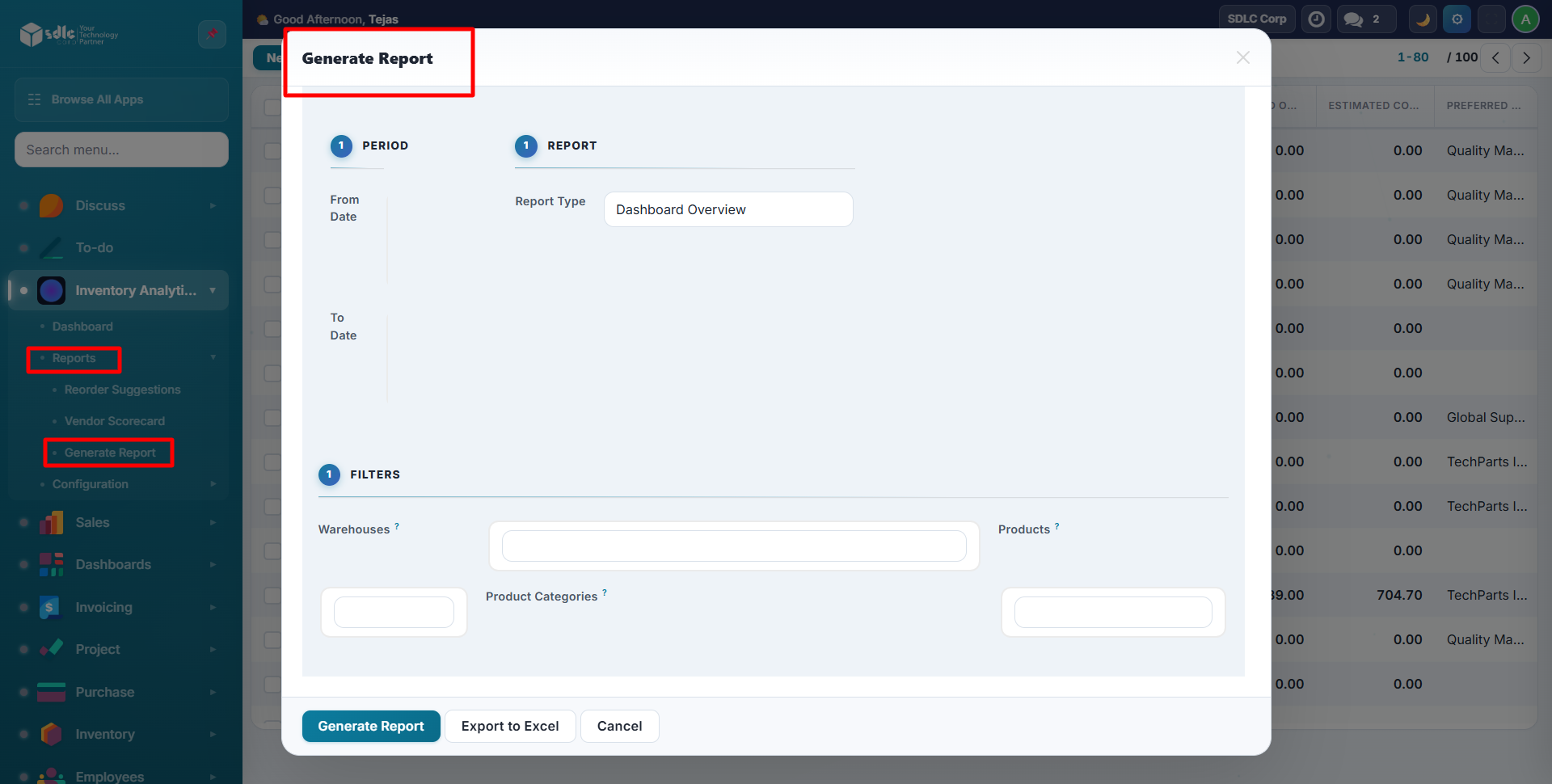Open the Sales app icon
This screenshot has width=1552, height=784.
coord(51,523)
